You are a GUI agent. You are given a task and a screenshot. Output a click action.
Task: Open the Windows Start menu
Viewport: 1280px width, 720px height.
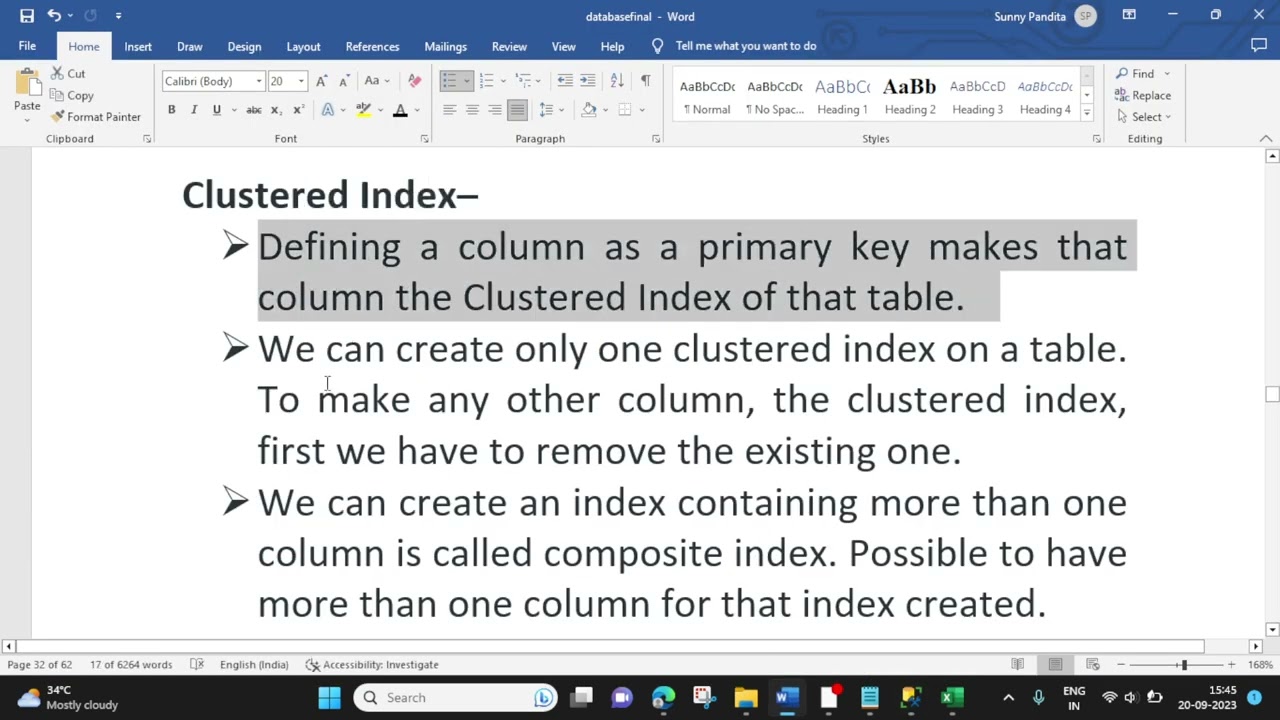329,698
